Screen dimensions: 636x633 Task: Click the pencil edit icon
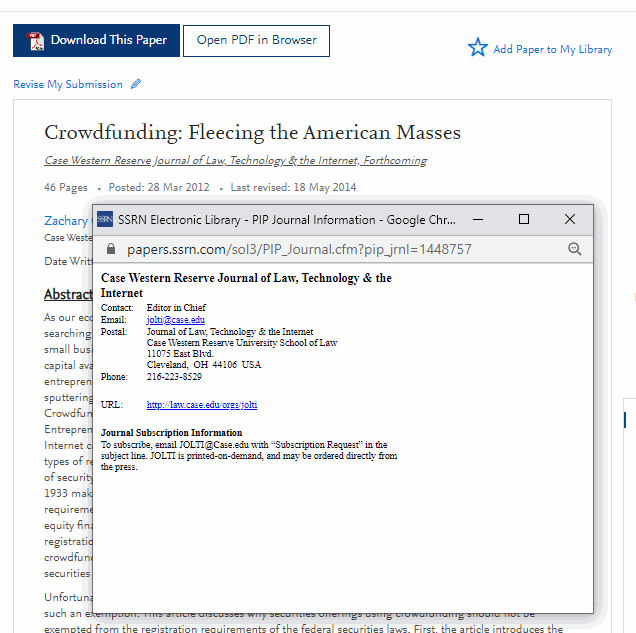(x=136, y=85)
